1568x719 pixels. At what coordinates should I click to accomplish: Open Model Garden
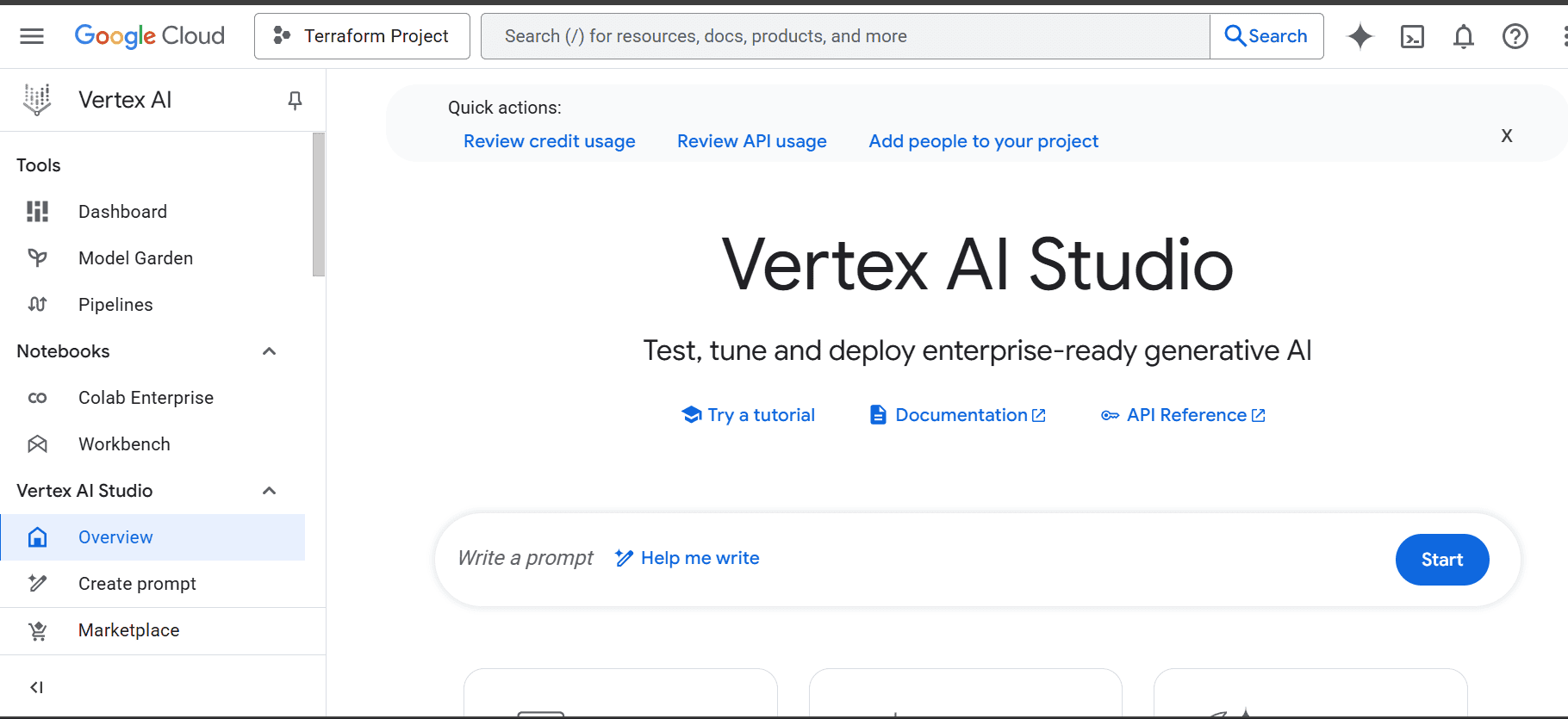point(136,258)
